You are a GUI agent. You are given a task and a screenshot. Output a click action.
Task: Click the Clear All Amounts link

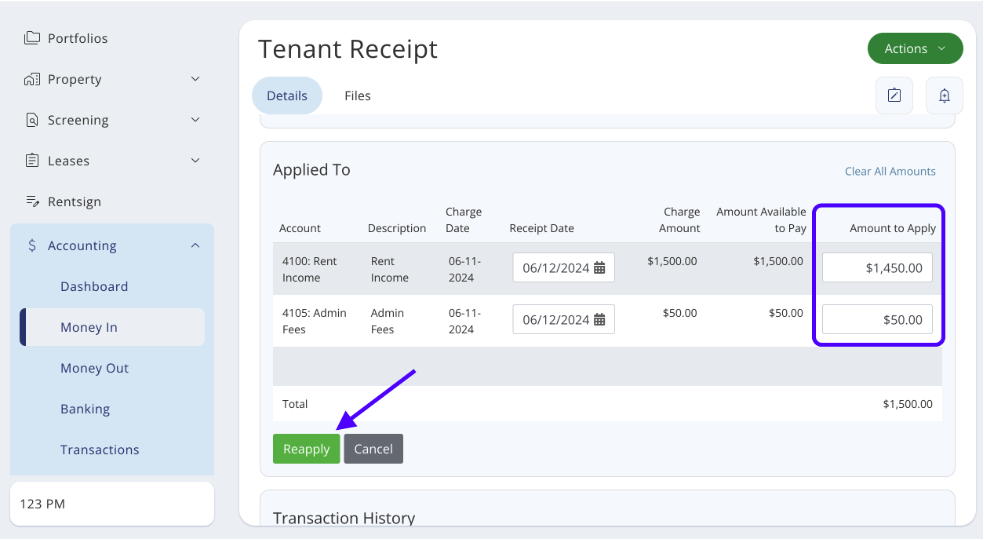tap(890, 171)
